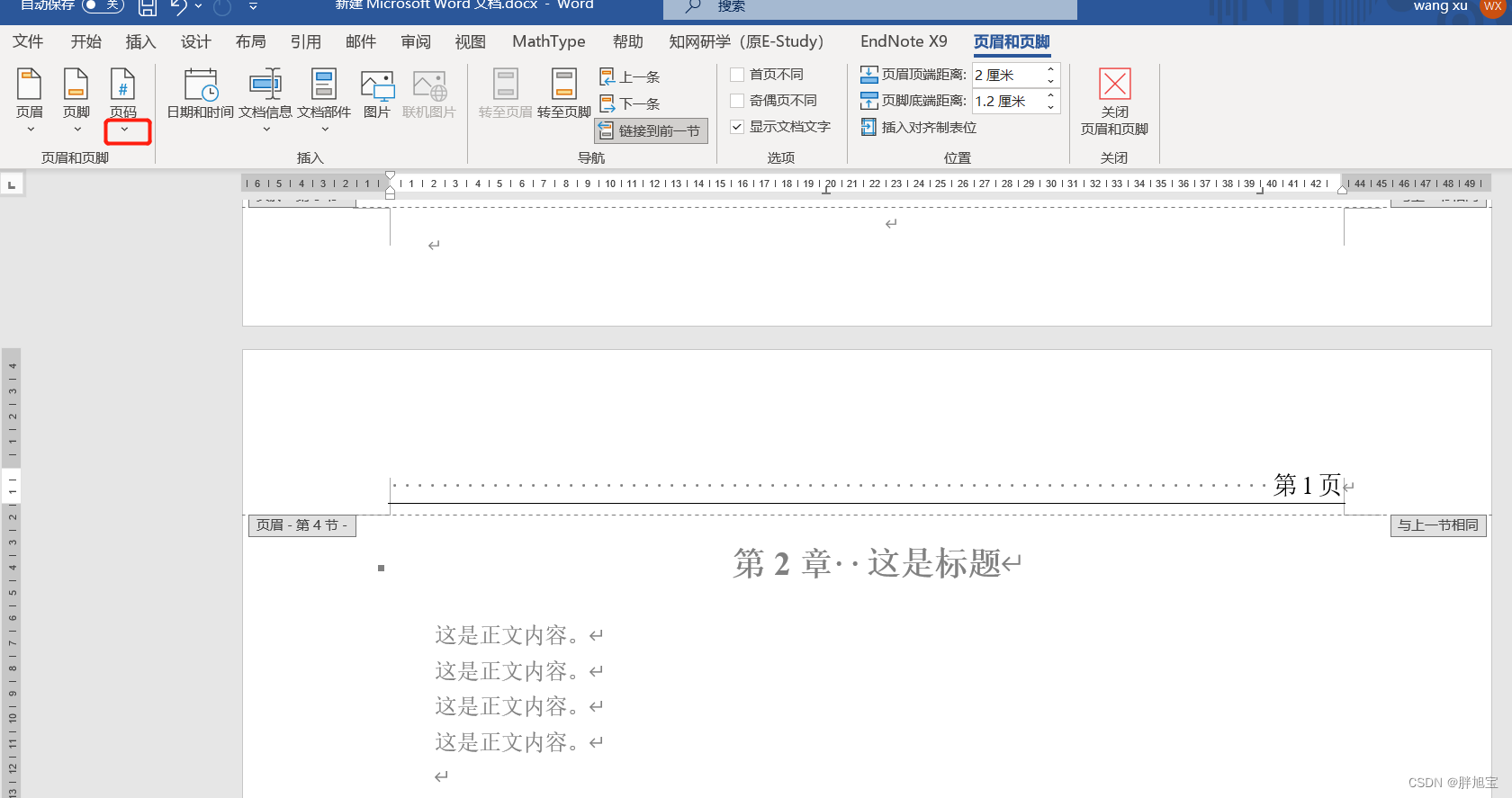Open the Mailings (邮件) tab
1512x798 pixels.
[361, 41]
